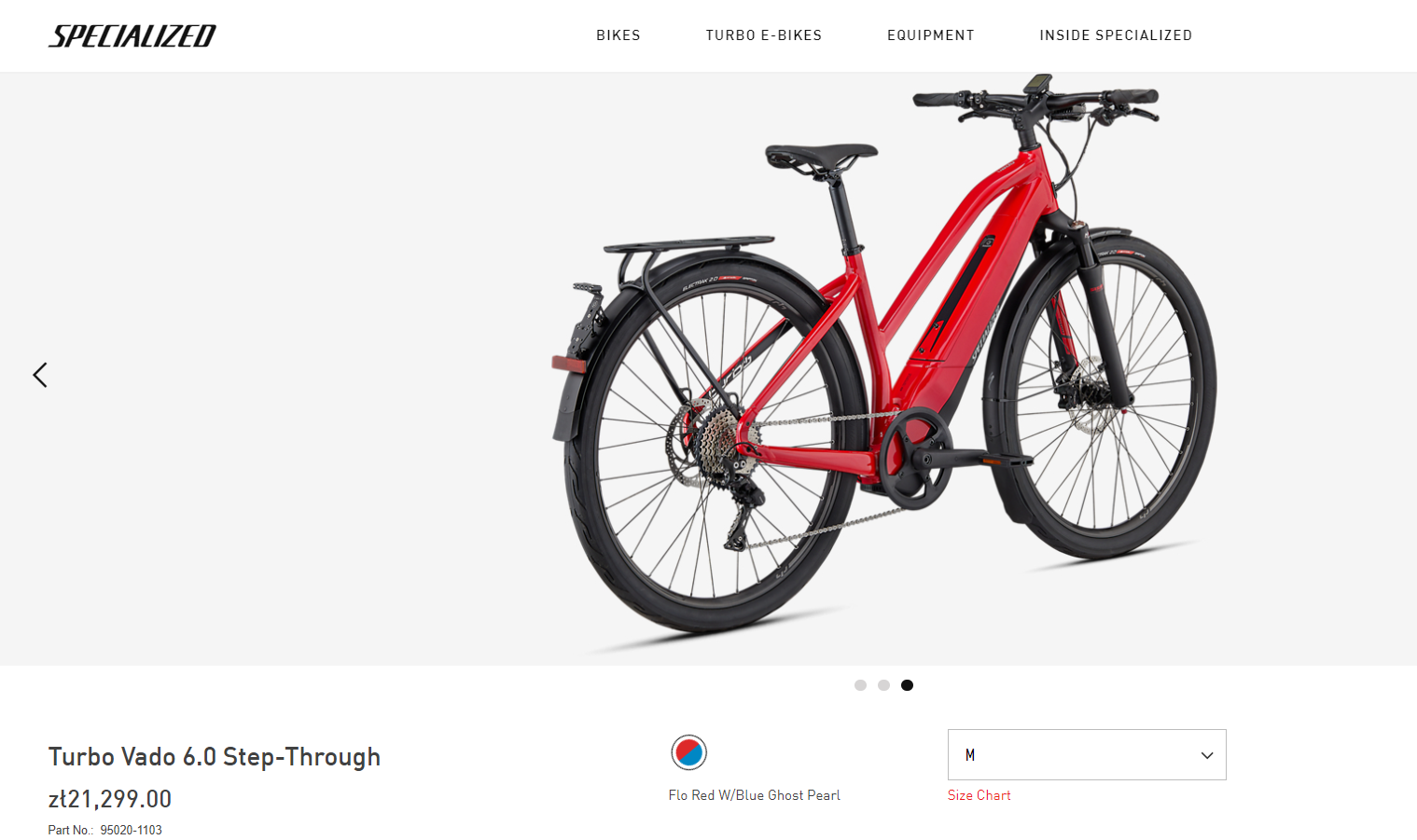Open Inside Specialized menu

(x=1116, y=35)
